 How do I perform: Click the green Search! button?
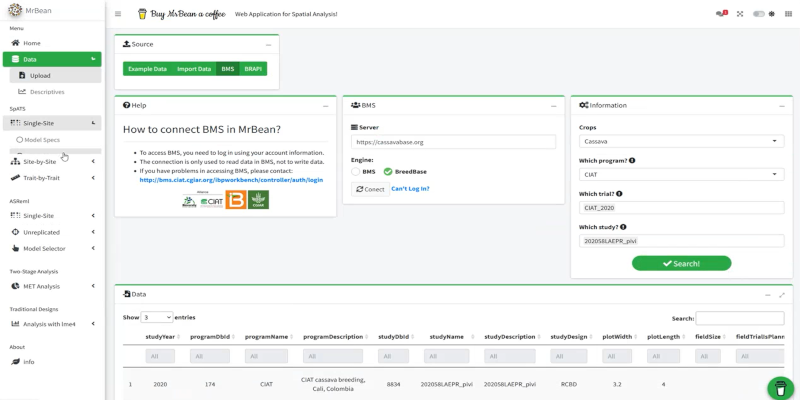682,263
